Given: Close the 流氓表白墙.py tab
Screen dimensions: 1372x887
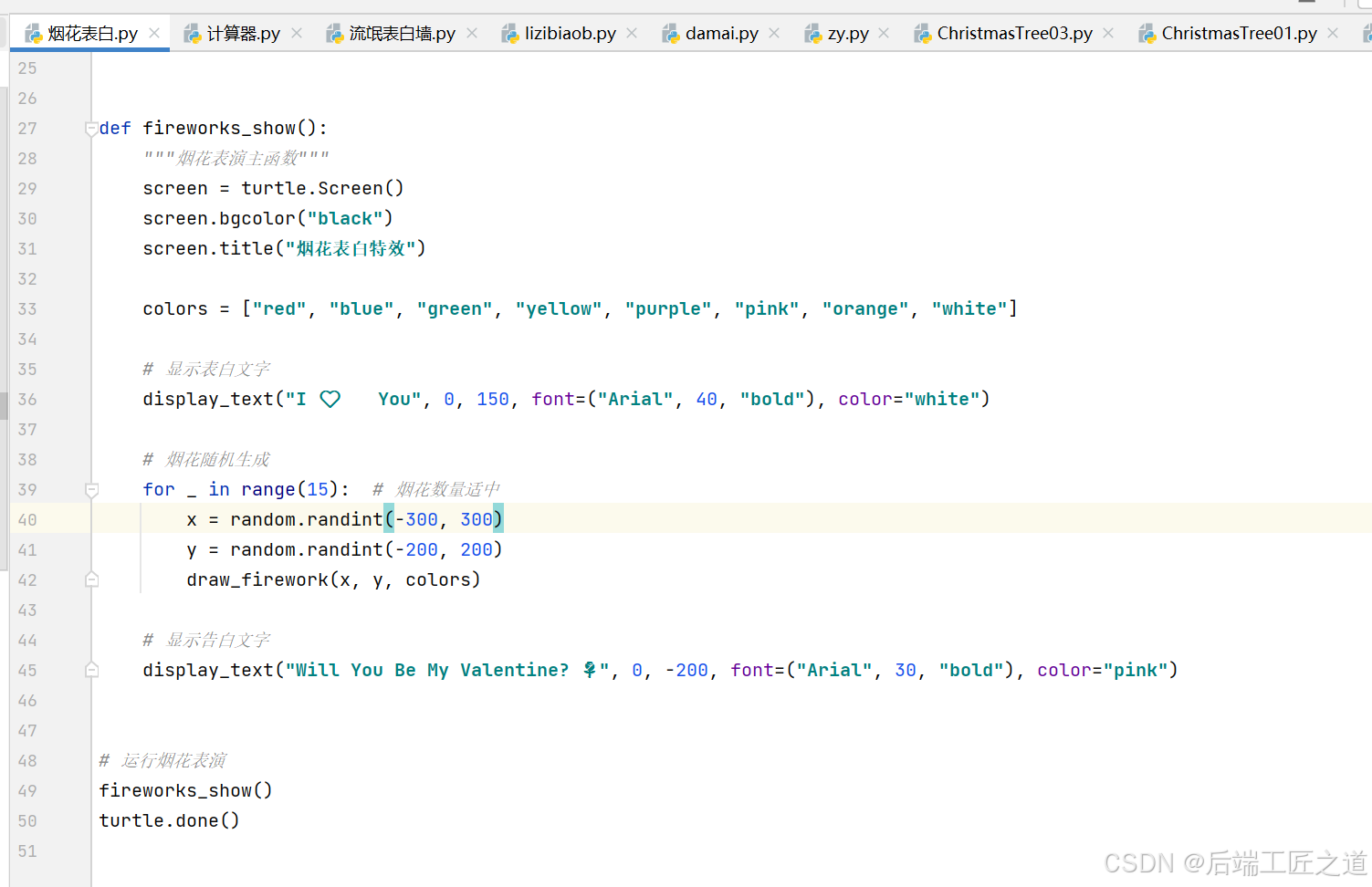Looking at the screenshot, I should 472,33.
